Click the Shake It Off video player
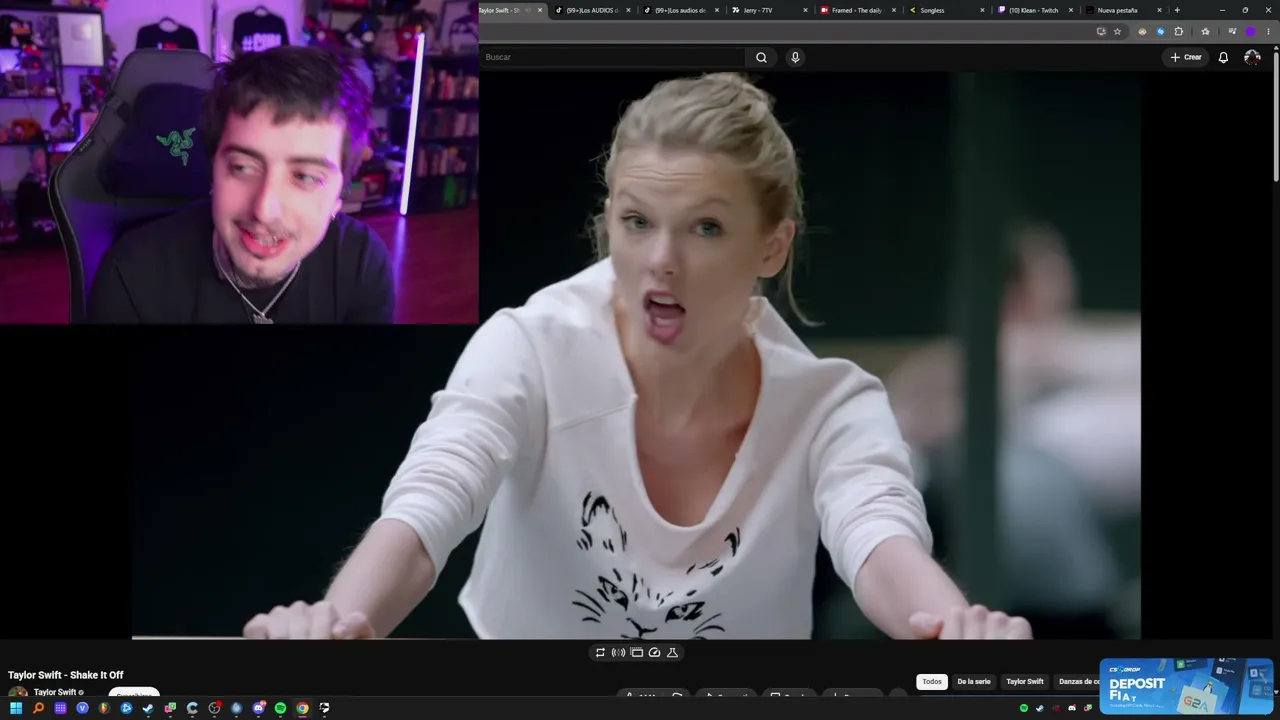The width and height of the screenshot is (1280, 720). 636,355
